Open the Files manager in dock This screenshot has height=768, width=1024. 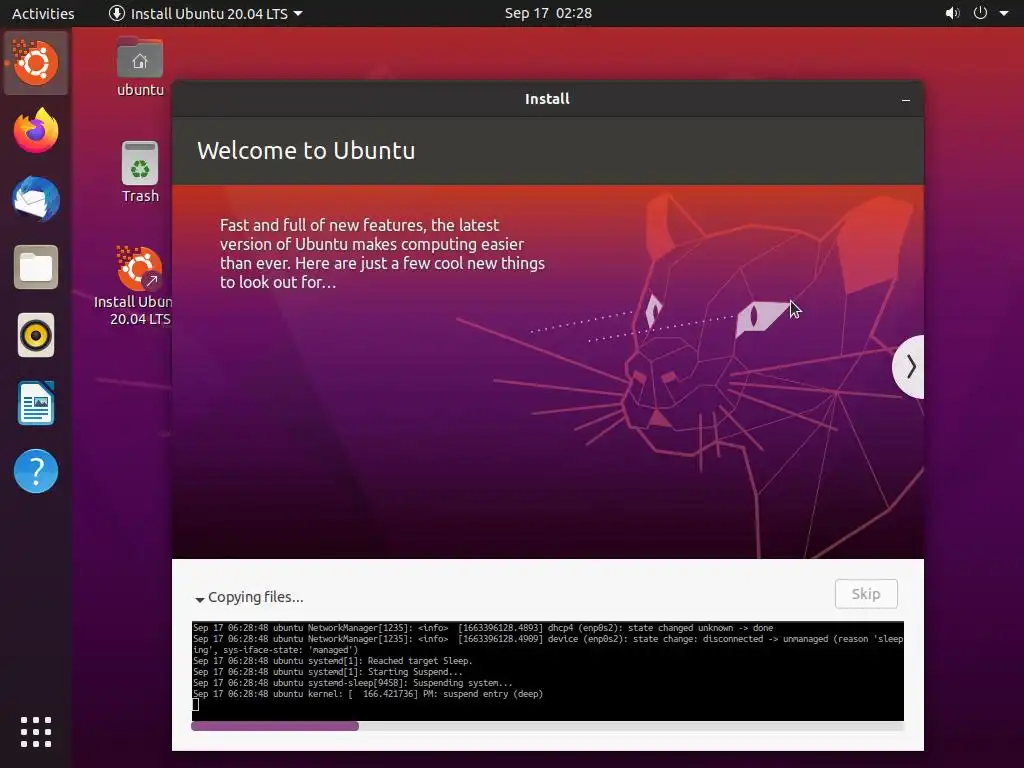36,267
